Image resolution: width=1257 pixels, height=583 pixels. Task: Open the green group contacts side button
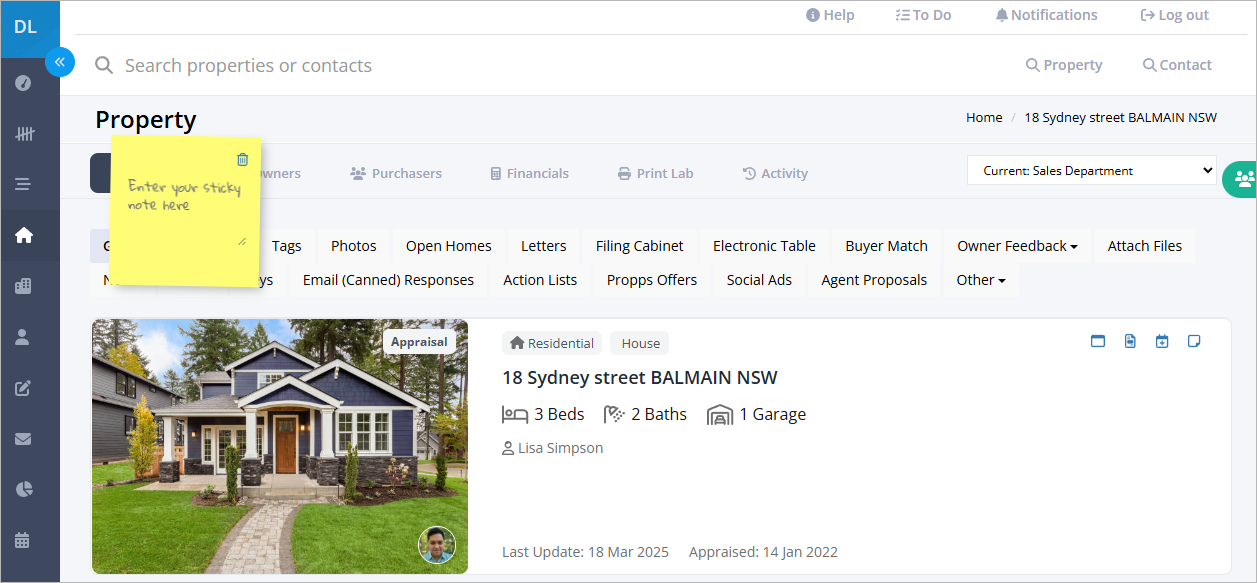coord(1242,178)
